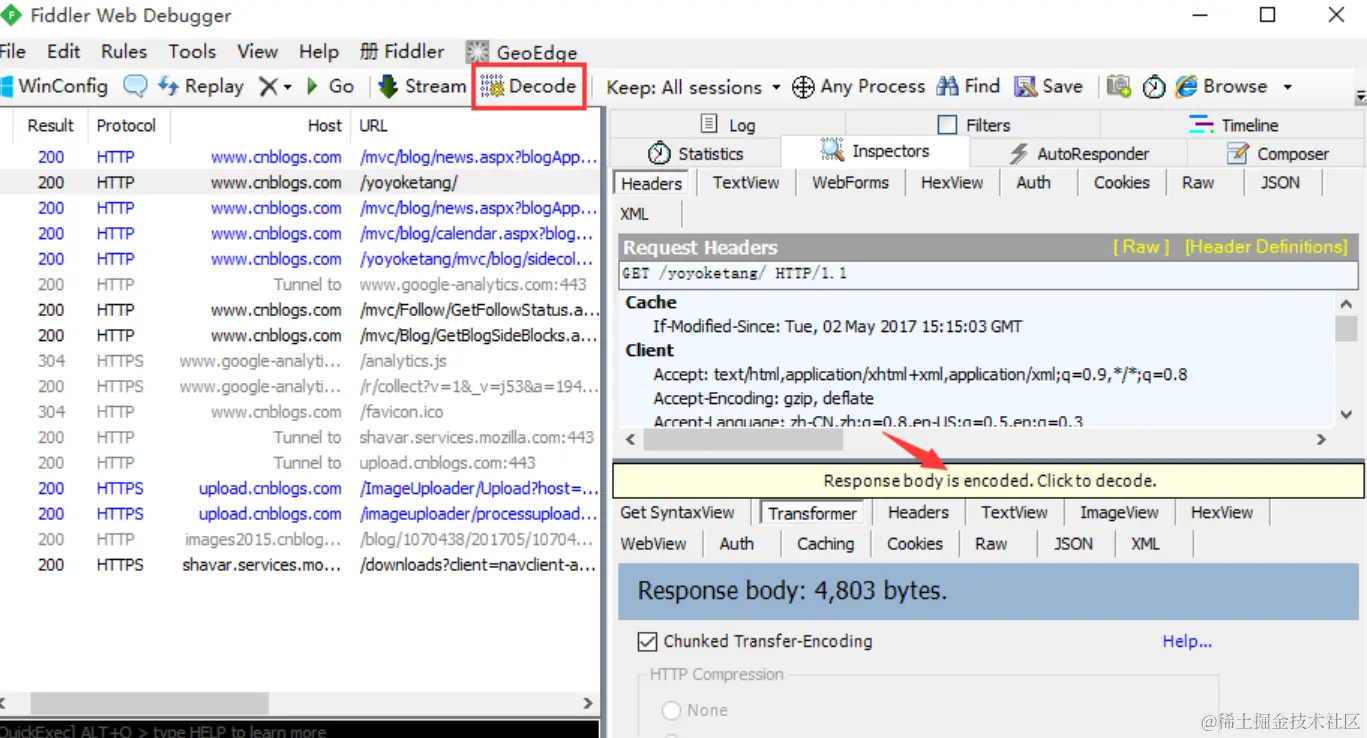Select the None compression radio button

coord(671,710)
